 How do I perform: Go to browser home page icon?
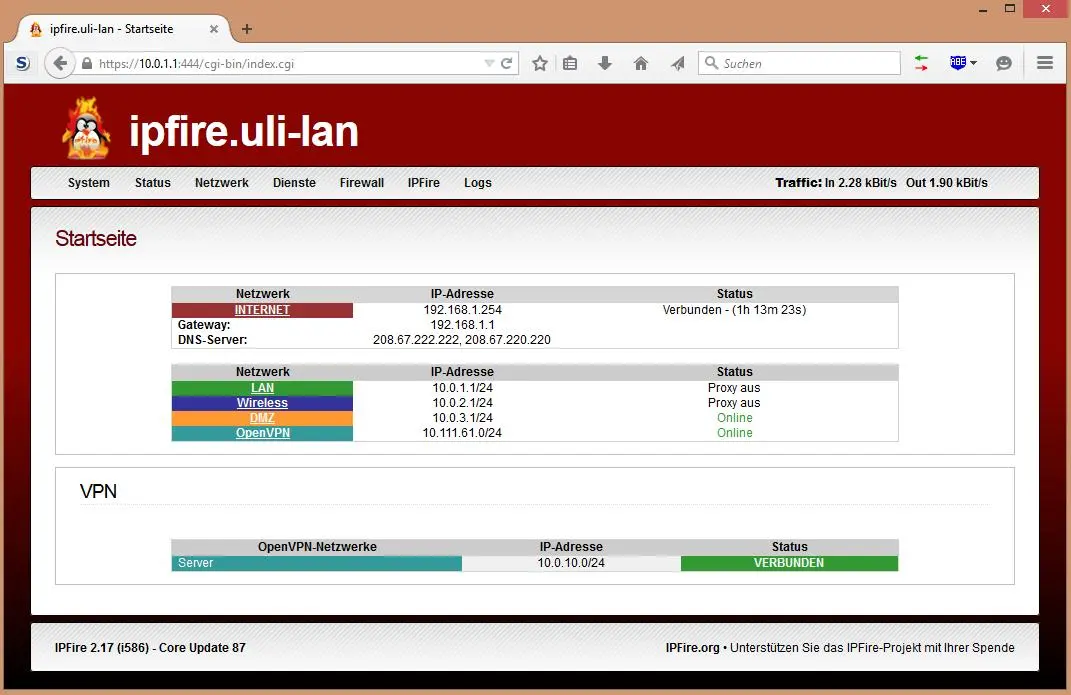click(x=641, y=63)
